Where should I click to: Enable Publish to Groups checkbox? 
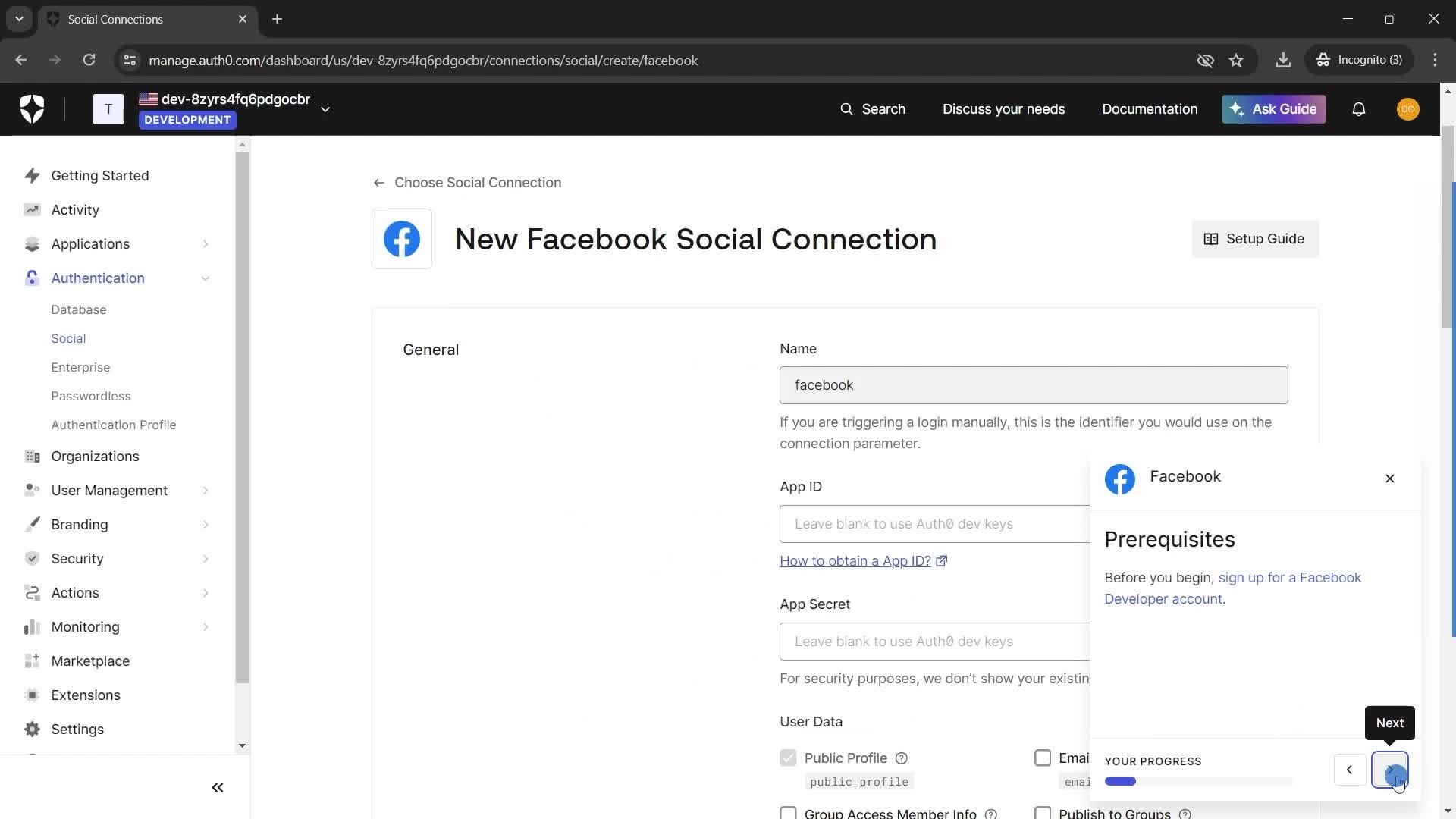1043,813
